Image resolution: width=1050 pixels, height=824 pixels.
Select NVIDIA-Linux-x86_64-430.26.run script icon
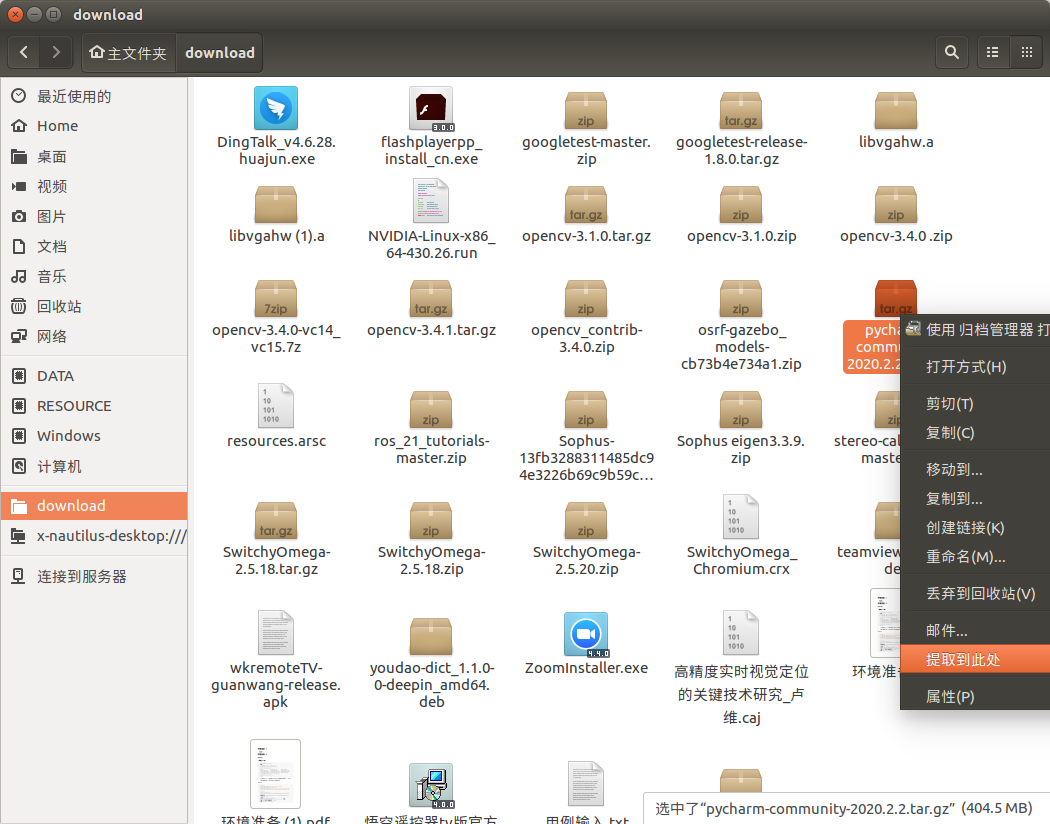431,201
